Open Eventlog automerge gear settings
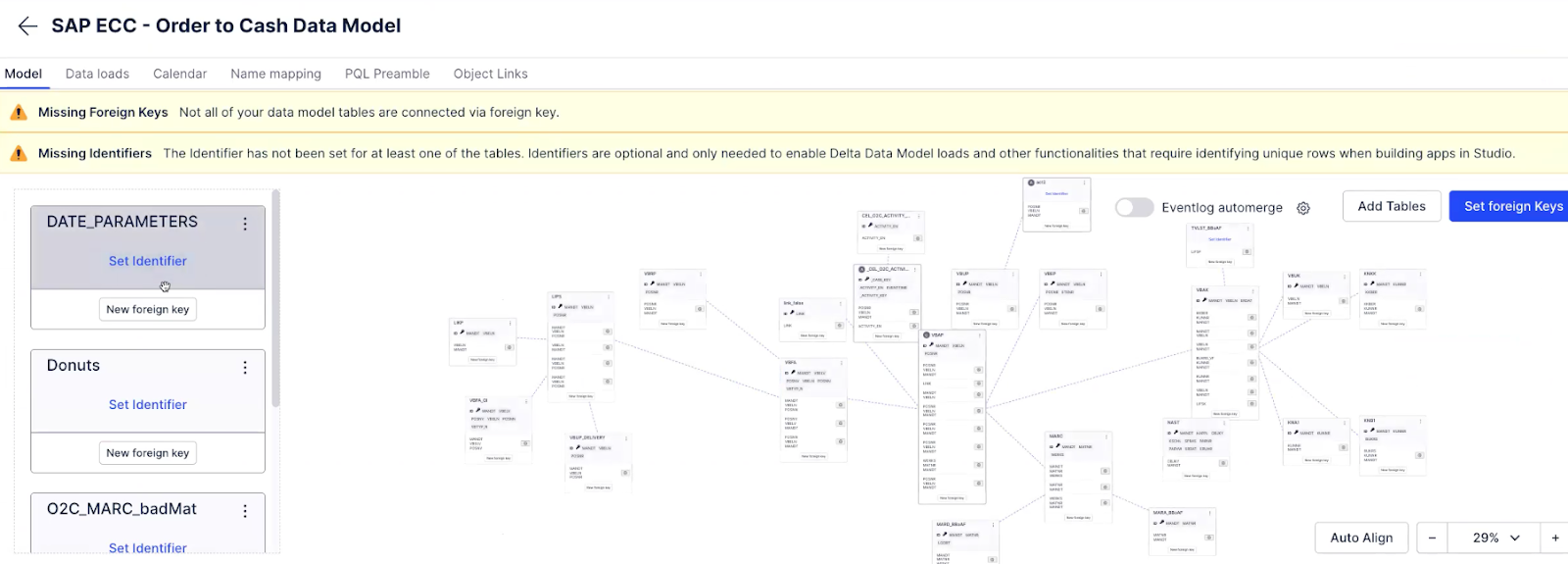 (1303, 208)
